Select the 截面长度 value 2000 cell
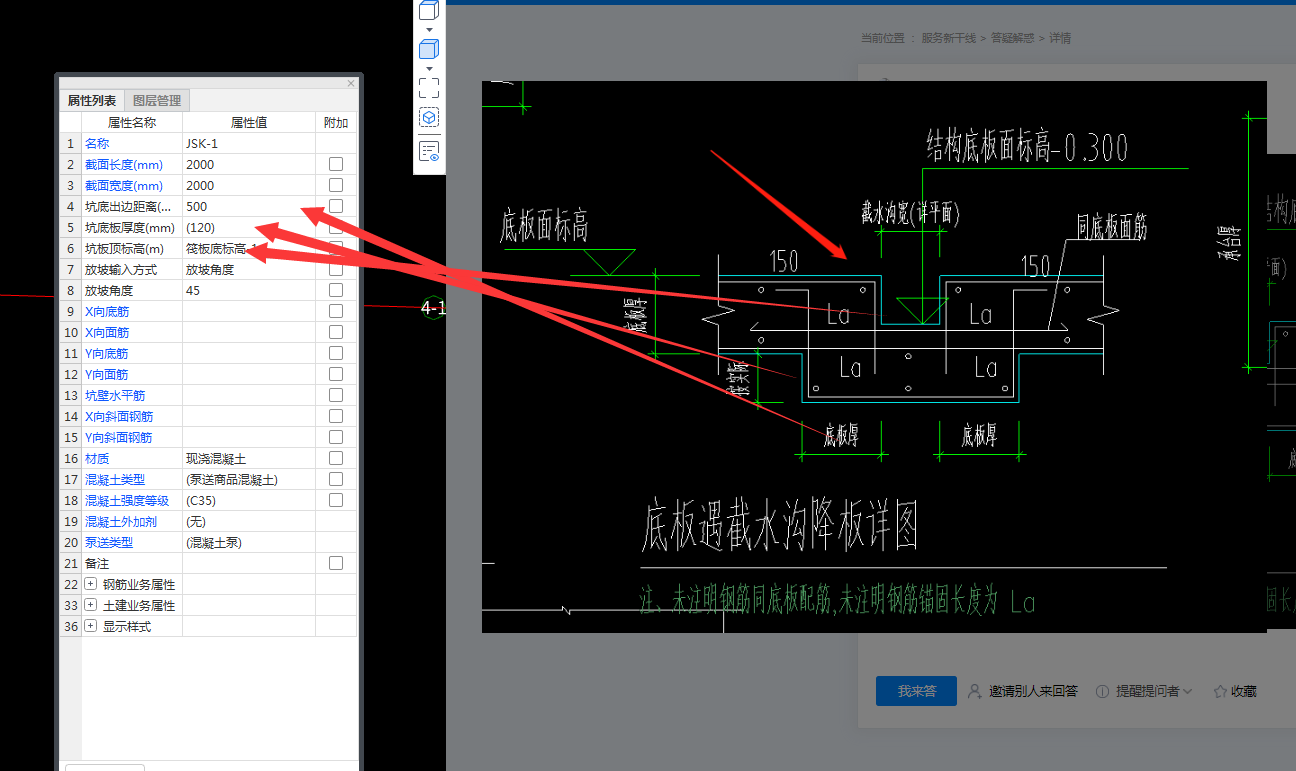The image size is (1296, 771). pos(249,164)
